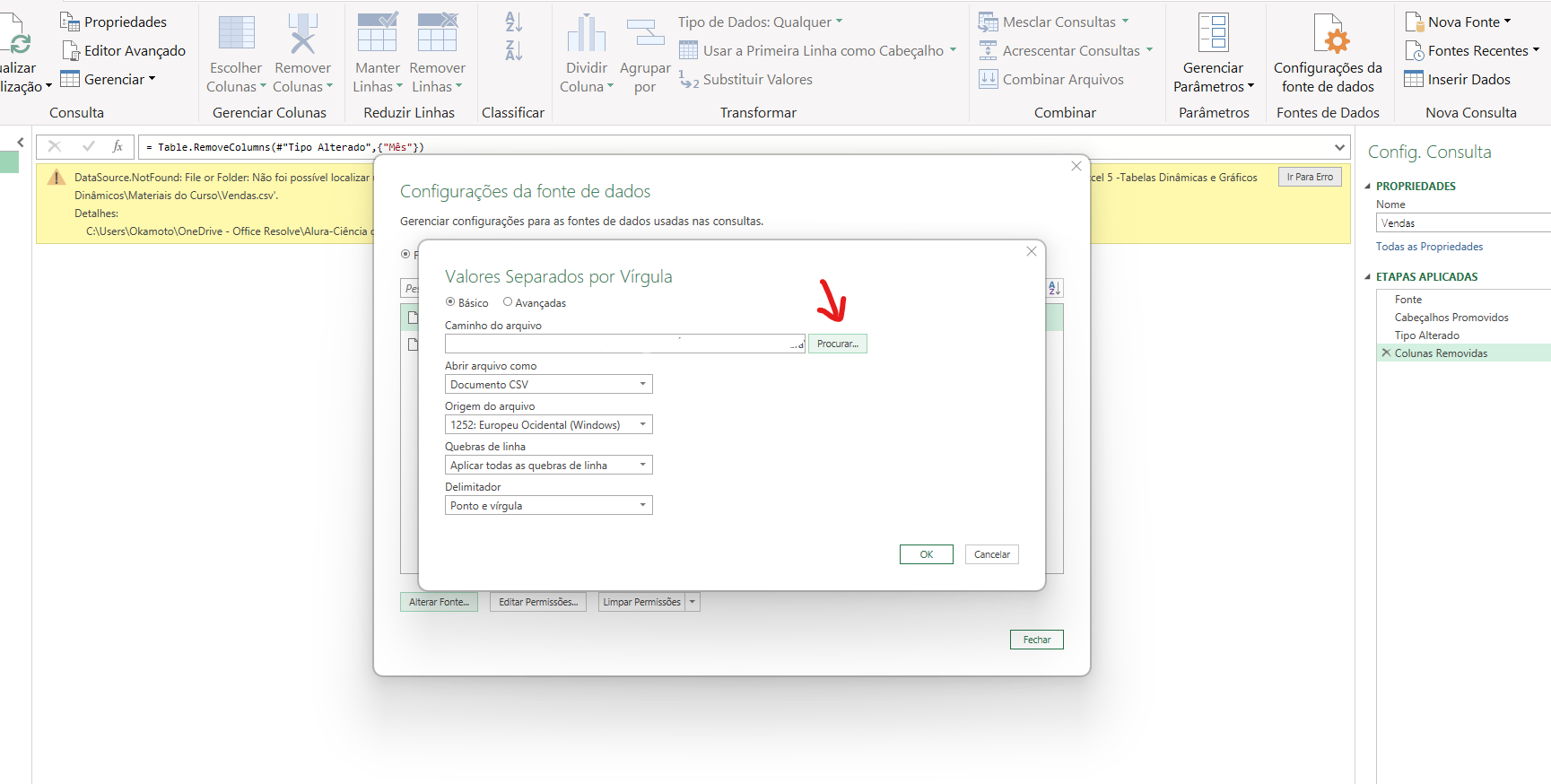Viewport: 1551px width, 784px height.
Task: Click Substituir Valores
Action: 745,79
